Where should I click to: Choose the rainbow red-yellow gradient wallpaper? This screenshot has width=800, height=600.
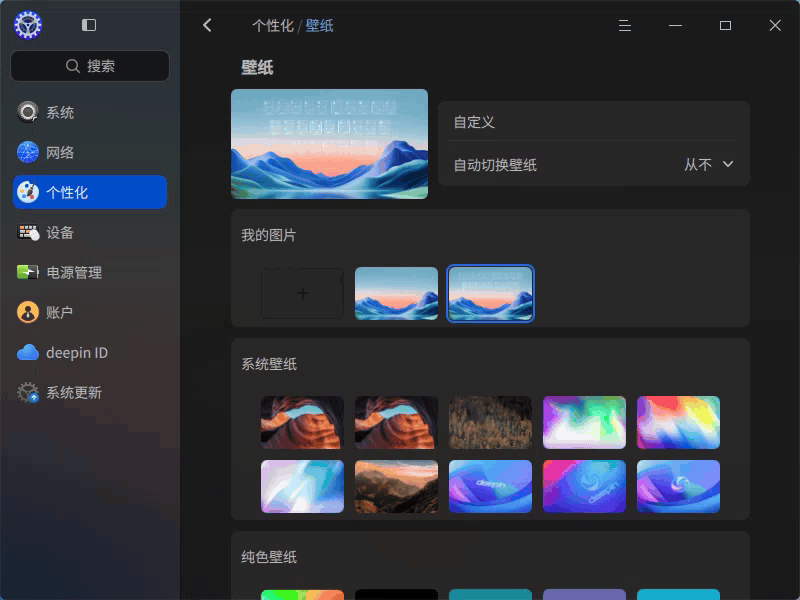(678, 422)
